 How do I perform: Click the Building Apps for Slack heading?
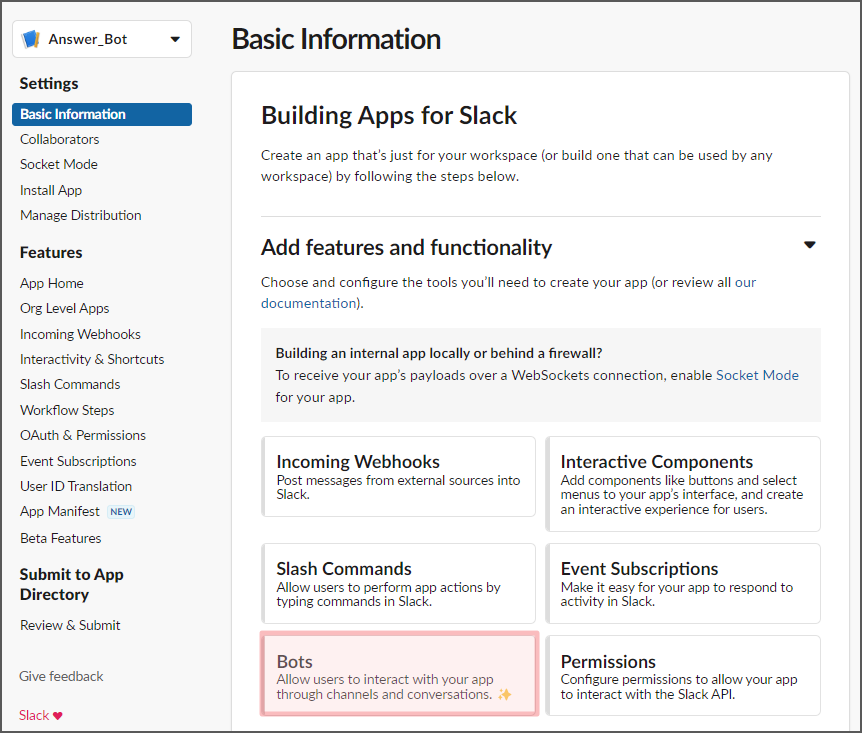pyautogui.click(x=389, y=116)
